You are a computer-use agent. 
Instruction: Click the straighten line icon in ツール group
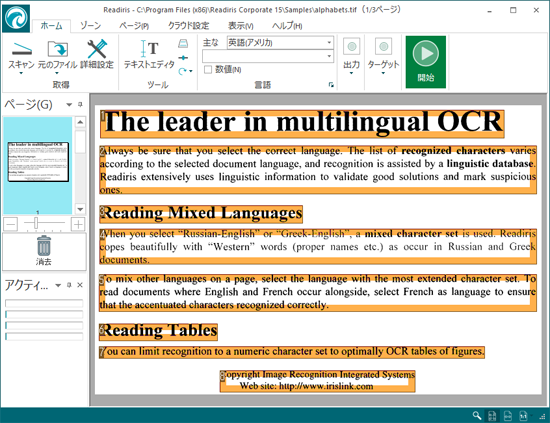click(183, 58)
